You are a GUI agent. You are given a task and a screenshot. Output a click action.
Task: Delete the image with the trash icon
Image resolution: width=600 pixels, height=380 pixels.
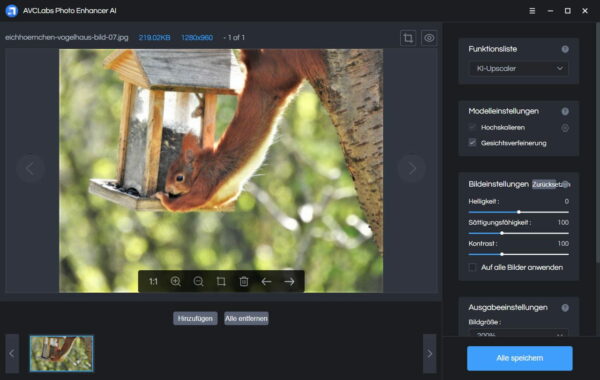(244, 282)
